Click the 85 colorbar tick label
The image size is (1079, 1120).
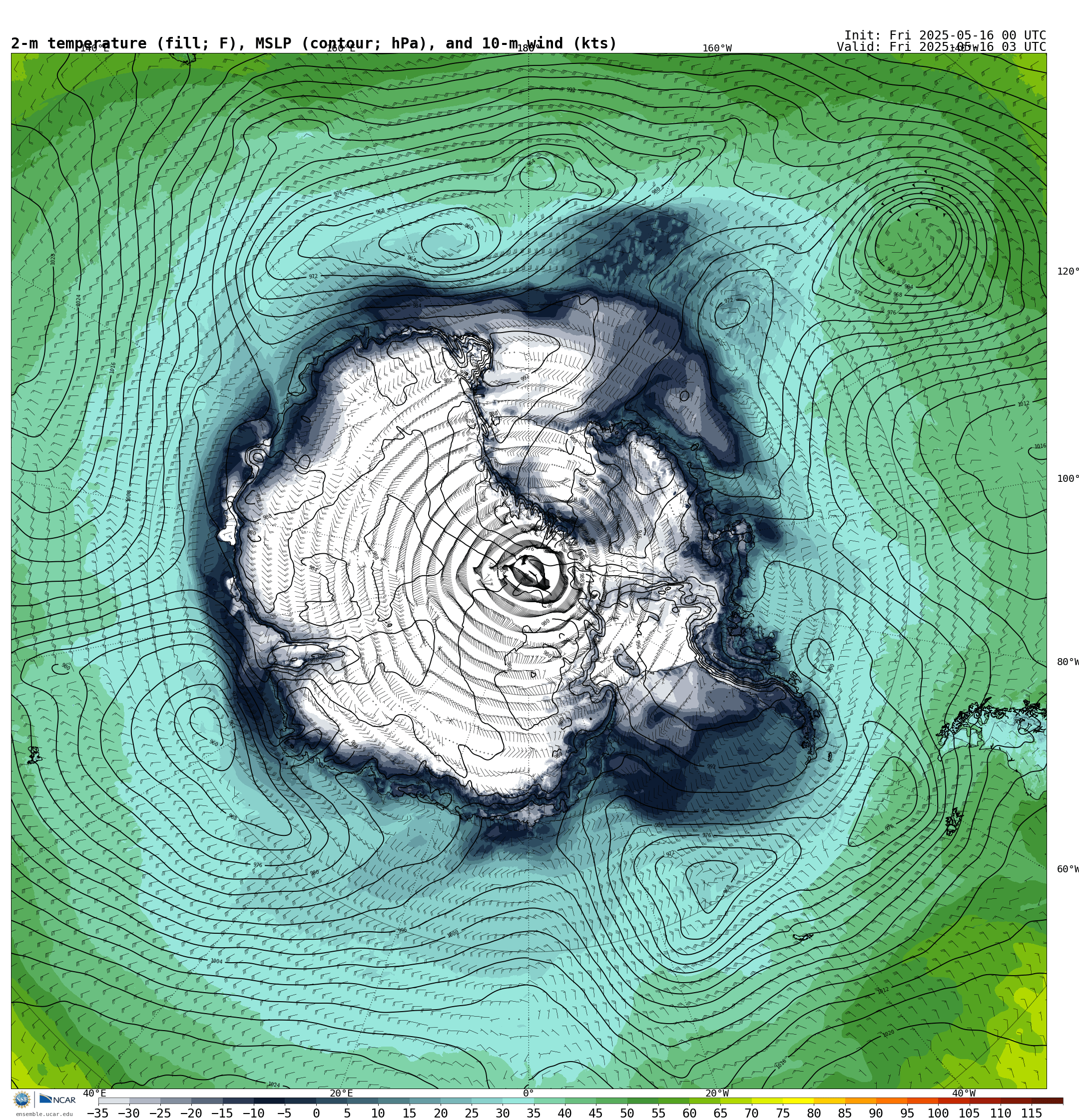point(845,1113)
